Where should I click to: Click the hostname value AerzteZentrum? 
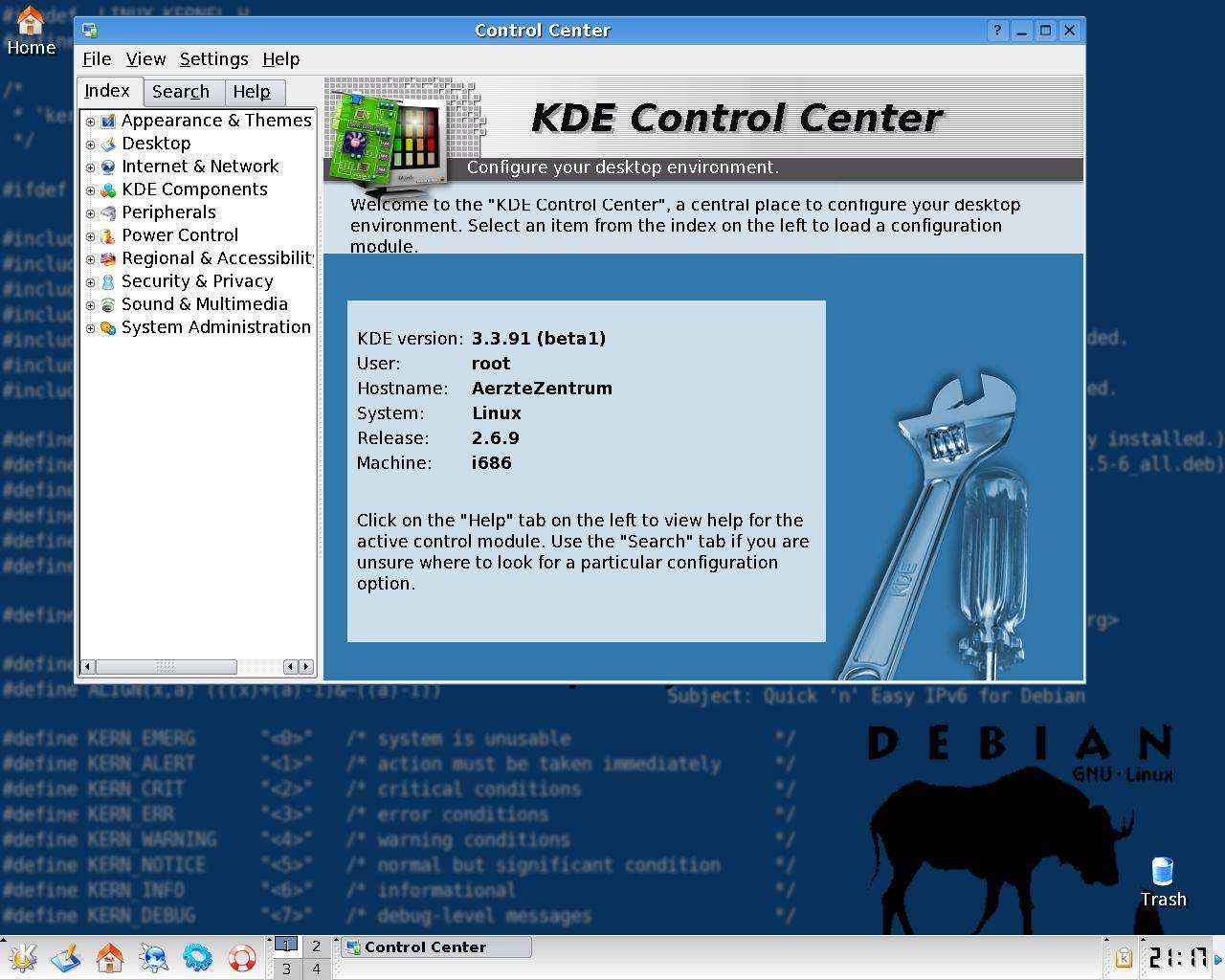(542, 389)
